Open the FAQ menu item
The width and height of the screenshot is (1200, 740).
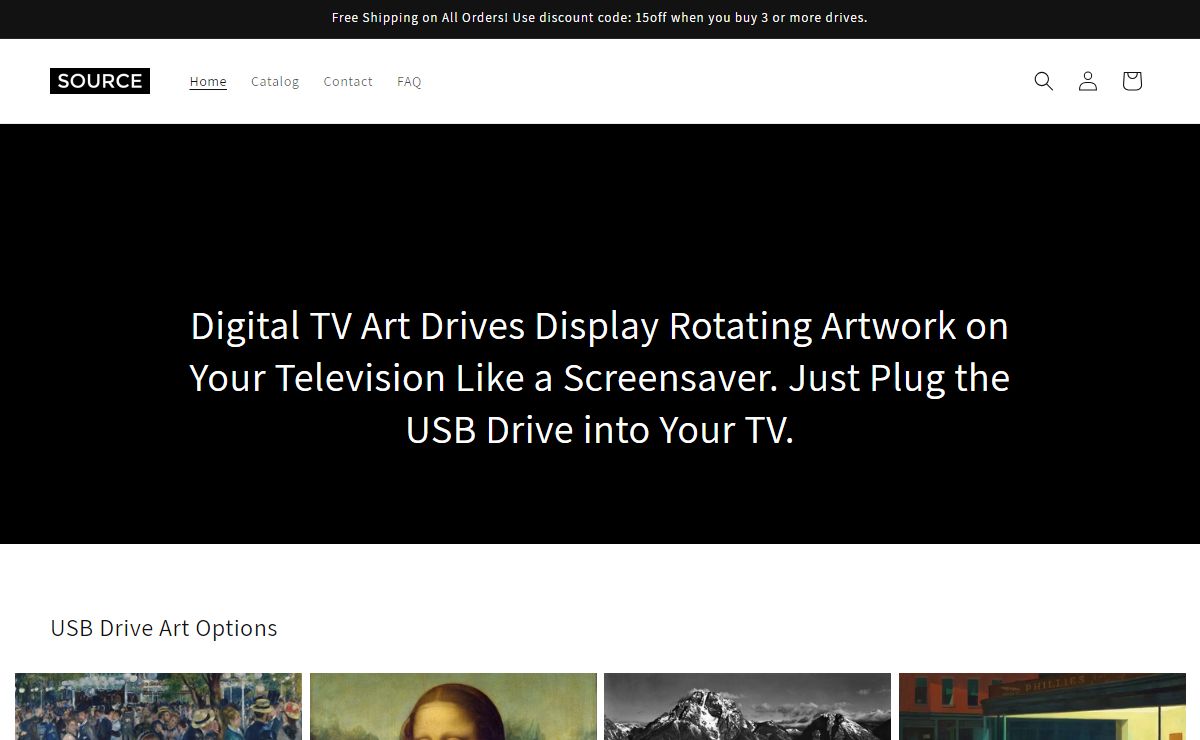pyautogui.click(x=409, y=82)
